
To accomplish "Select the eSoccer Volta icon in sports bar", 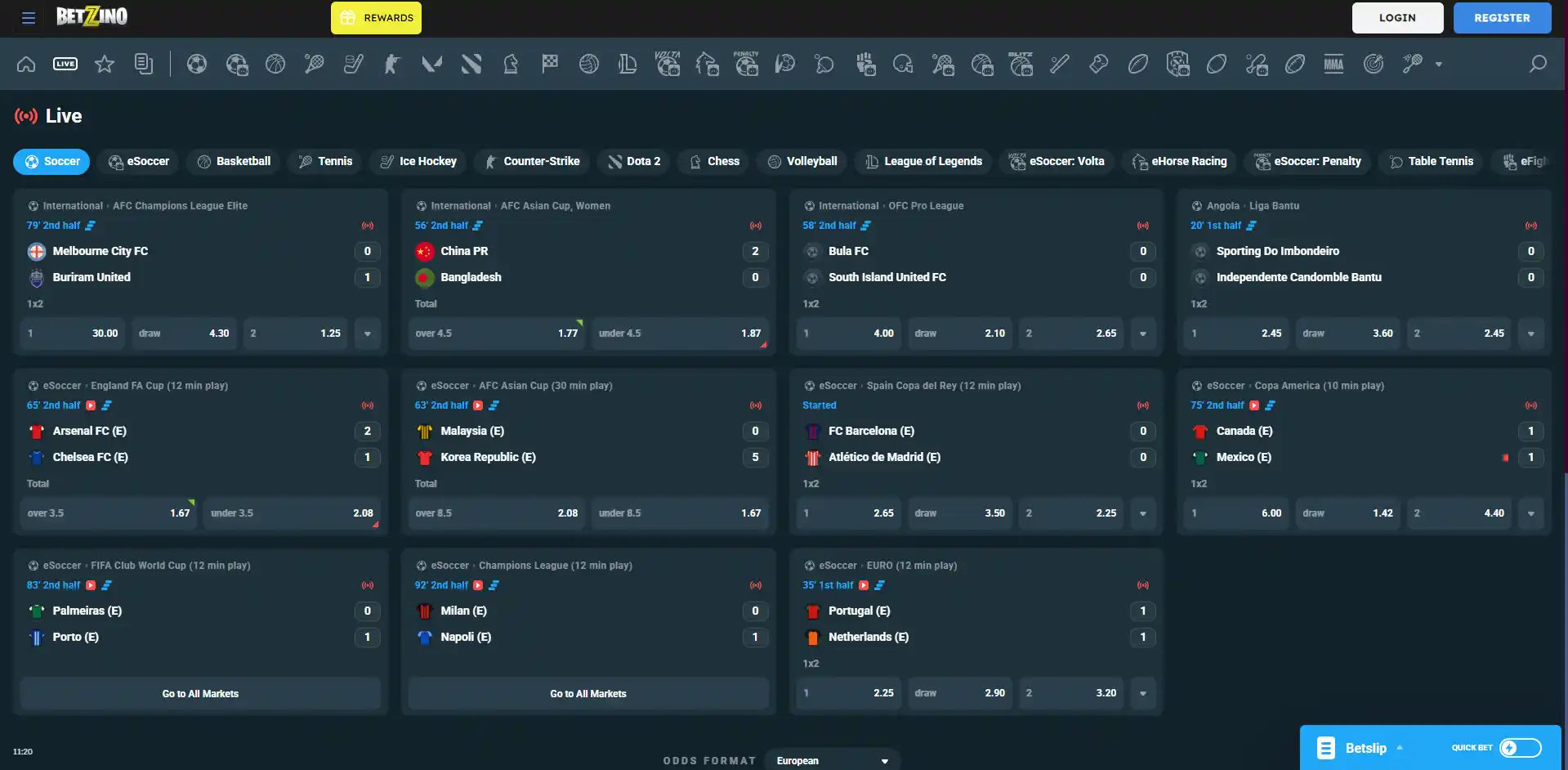I will point(668,64).
